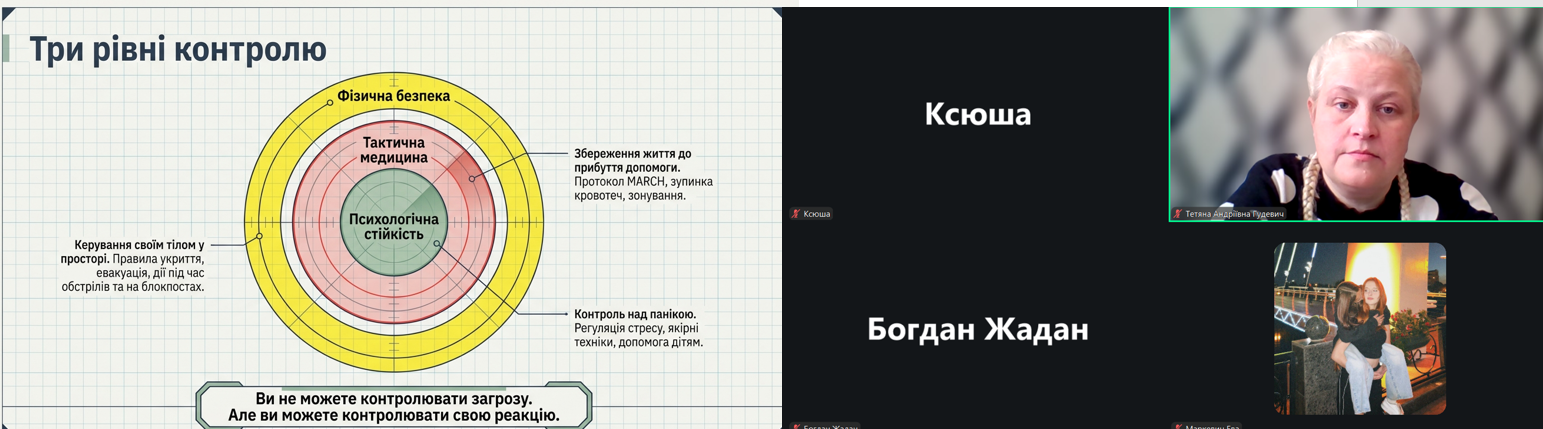Click the Тетяна Андріївна Гудевич name tag
The height and width of the screenshot is (429, 1543).
pyautogui.click(x=1234, y=214)
